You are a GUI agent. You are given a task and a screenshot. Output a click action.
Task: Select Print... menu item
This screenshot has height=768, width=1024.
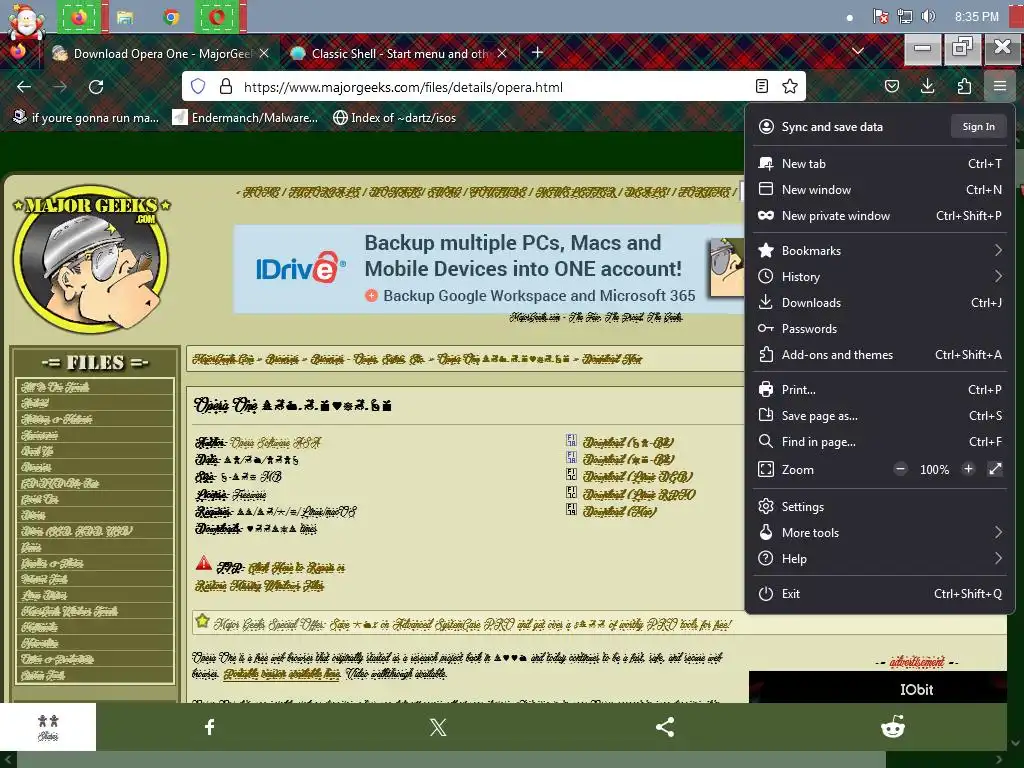[880, 390]
